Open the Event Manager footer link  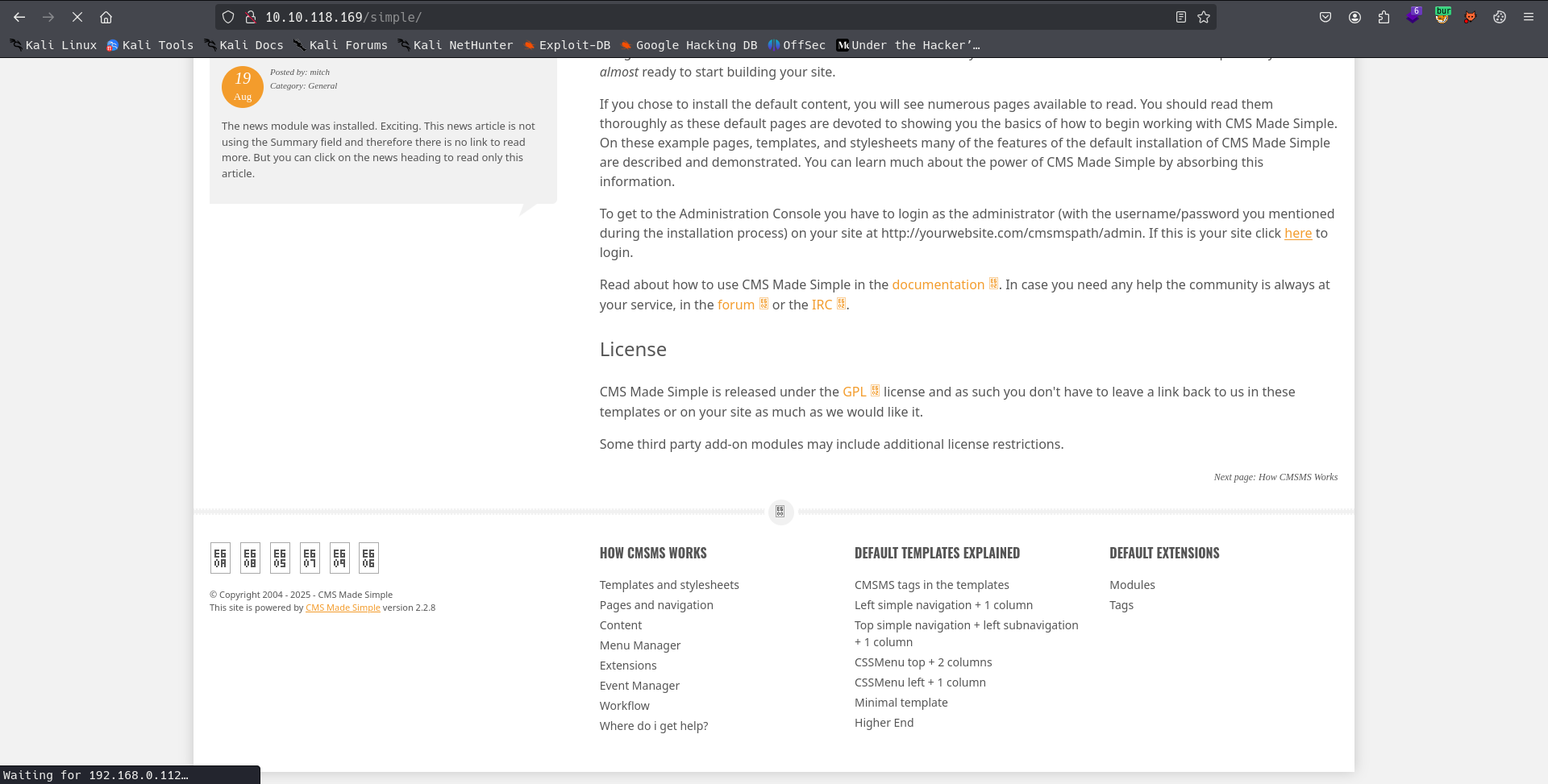pyautogui.click(x=639, y=686)
